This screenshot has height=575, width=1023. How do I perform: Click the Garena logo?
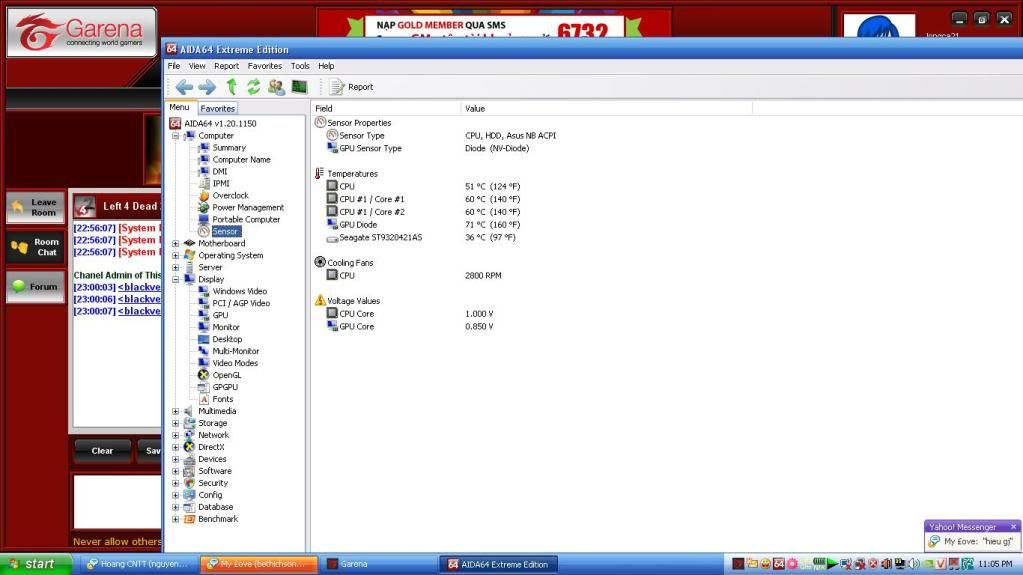pos(82,32)
